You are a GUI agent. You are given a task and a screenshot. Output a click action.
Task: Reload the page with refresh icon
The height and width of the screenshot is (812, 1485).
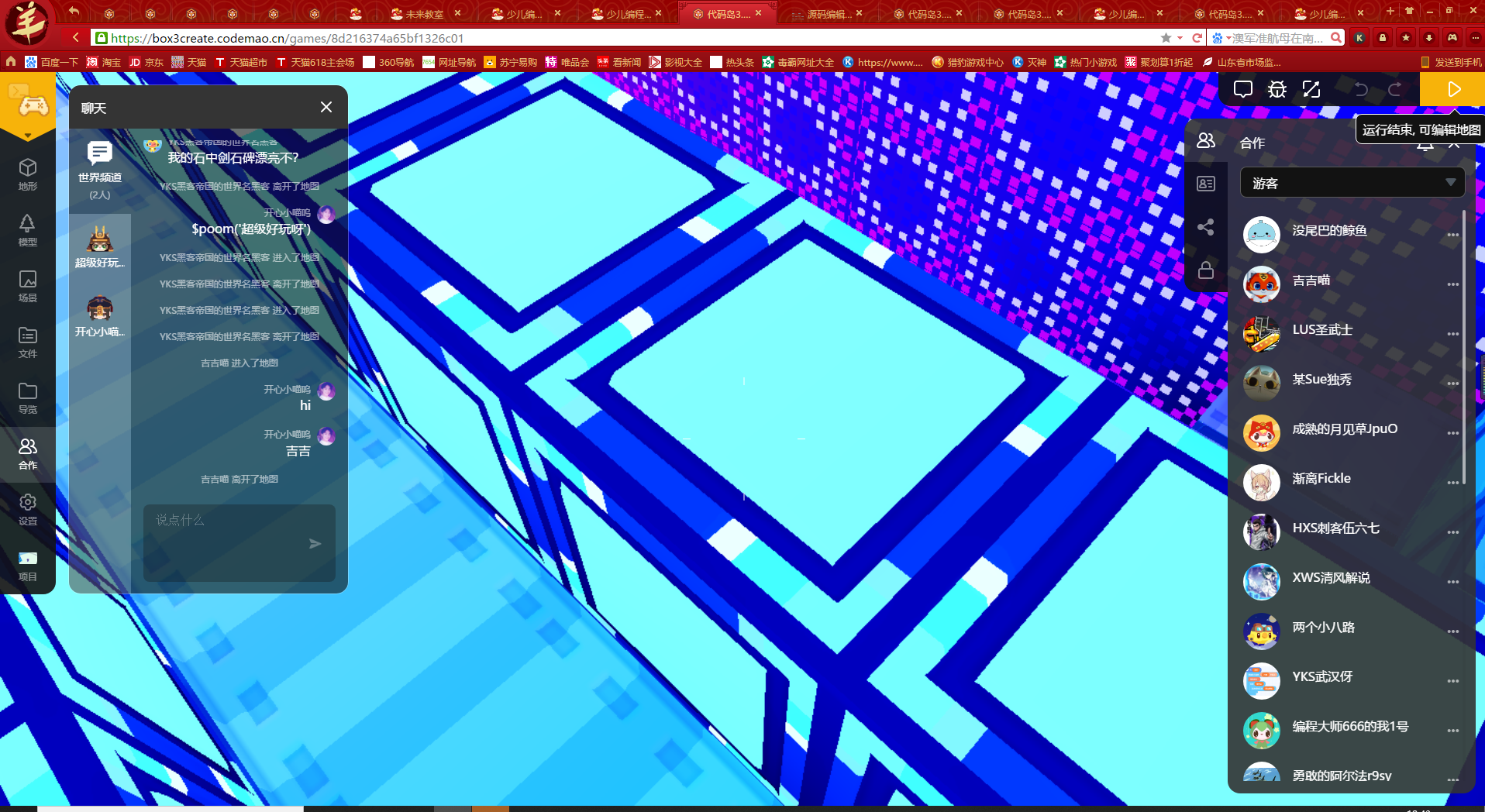pos(1197,38)
